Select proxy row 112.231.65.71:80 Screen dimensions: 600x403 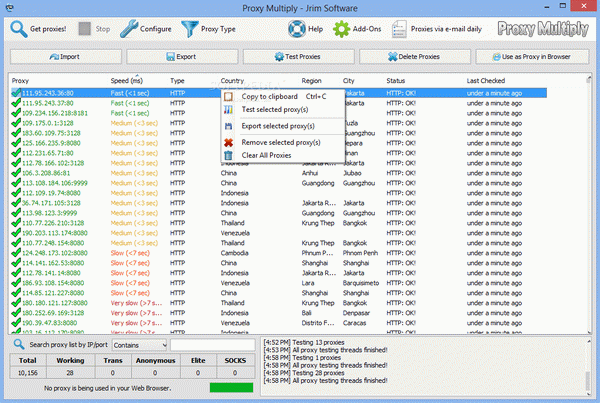tap(279, 153)
